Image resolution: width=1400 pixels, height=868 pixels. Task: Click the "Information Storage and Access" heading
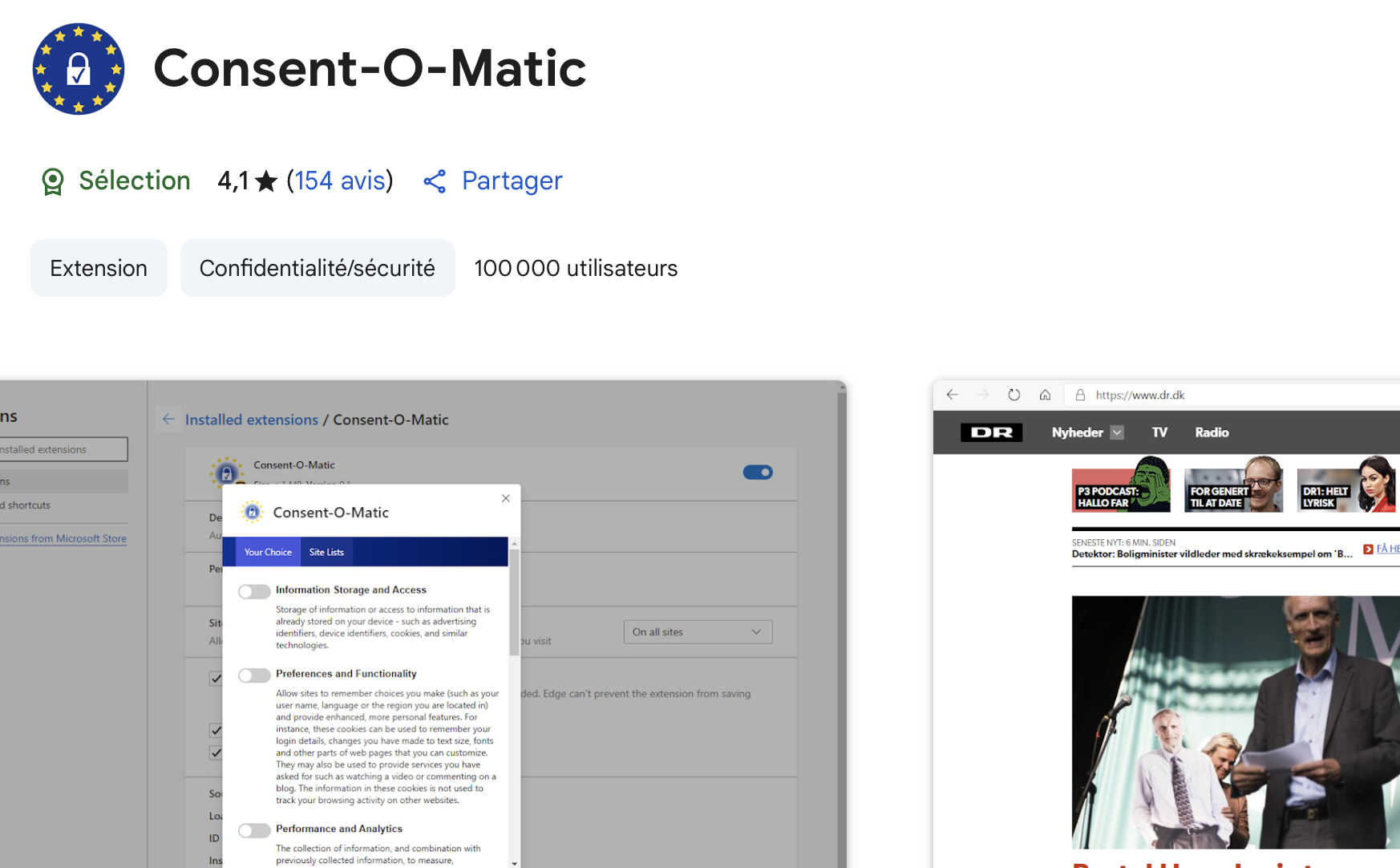tap(351, 590)
